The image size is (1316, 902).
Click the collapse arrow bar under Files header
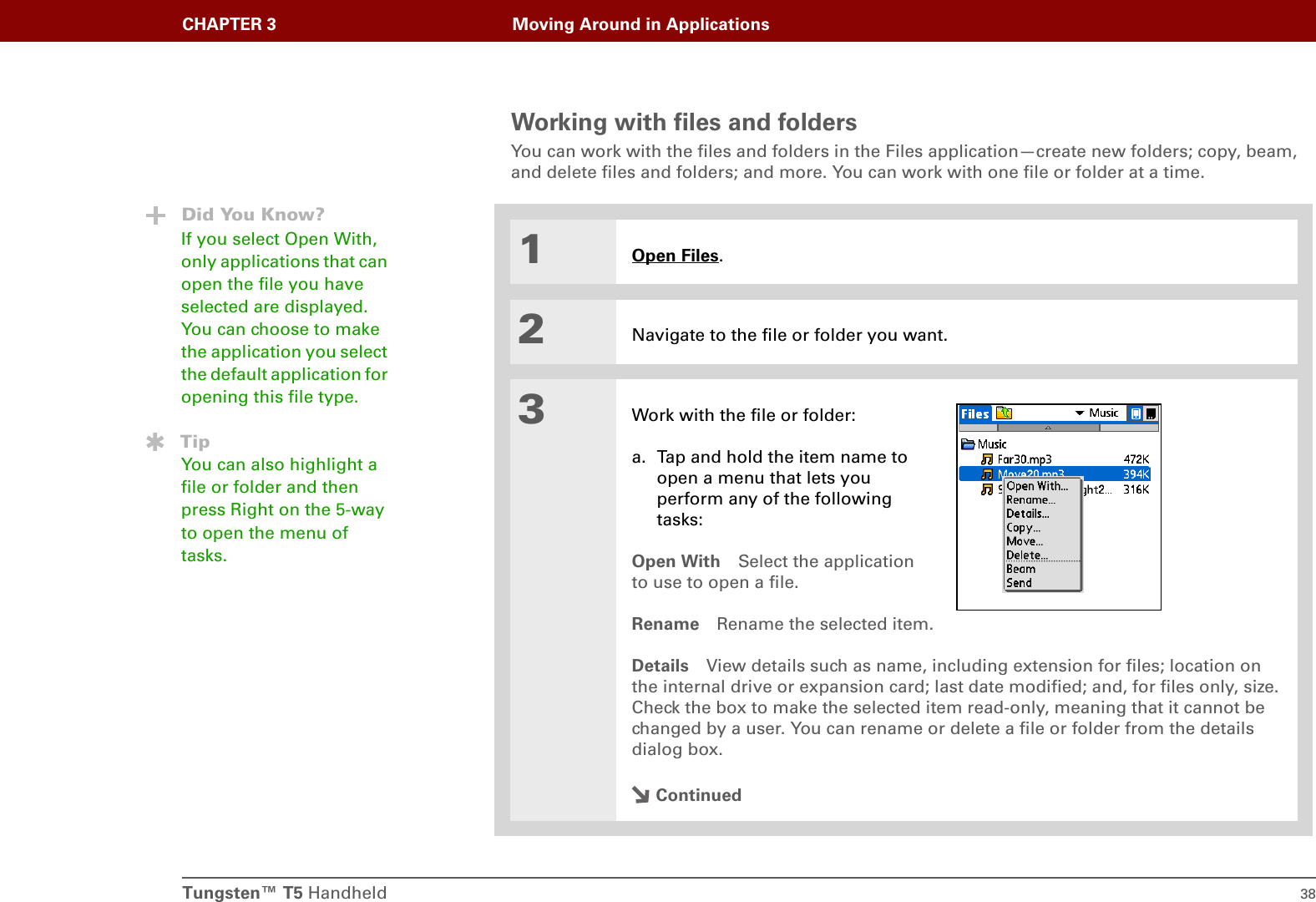point(1047,427)
